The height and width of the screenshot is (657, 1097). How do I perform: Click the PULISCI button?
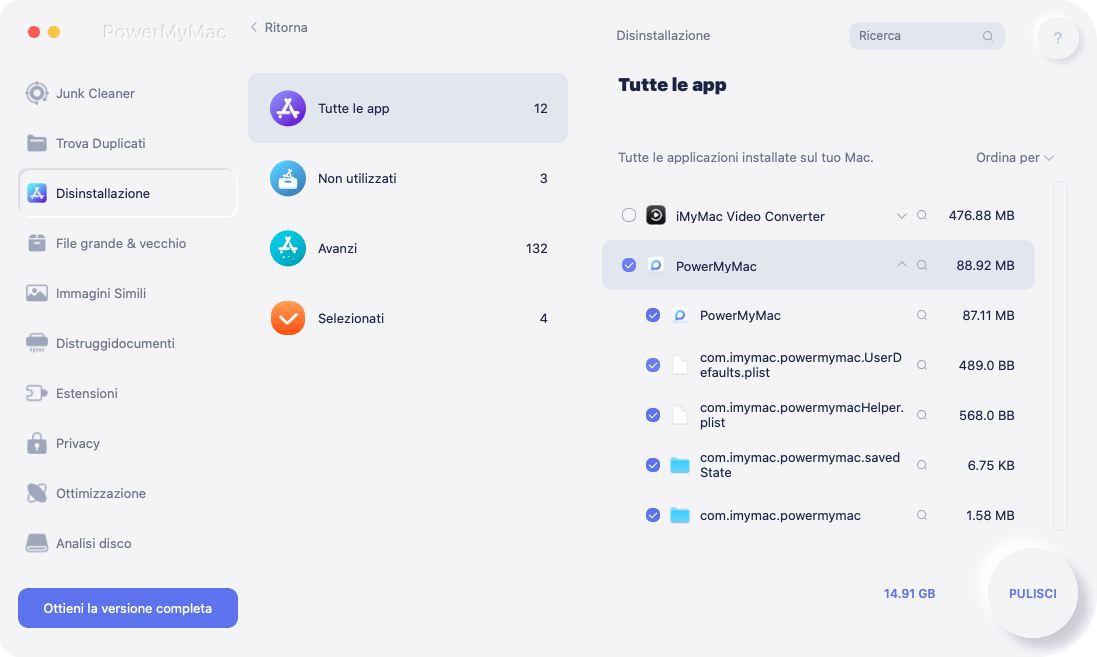(x=1033, y=593)
